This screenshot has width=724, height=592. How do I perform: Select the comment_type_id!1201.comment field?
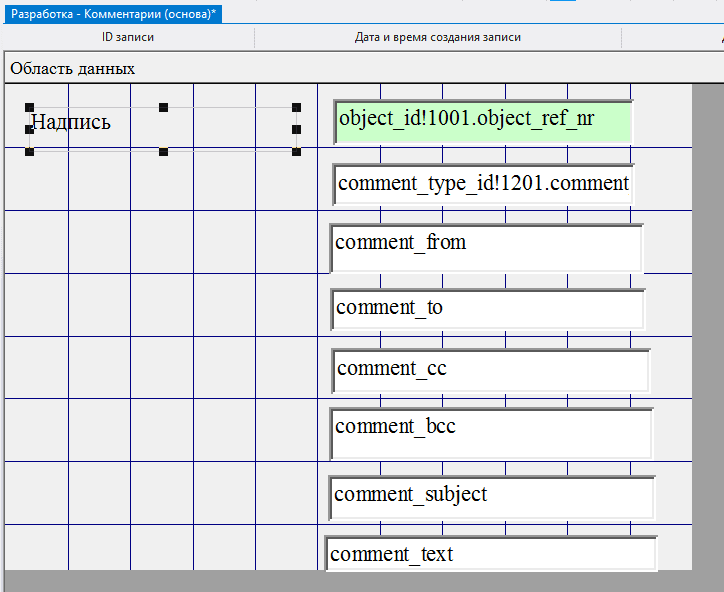click(x=483, y=184)
